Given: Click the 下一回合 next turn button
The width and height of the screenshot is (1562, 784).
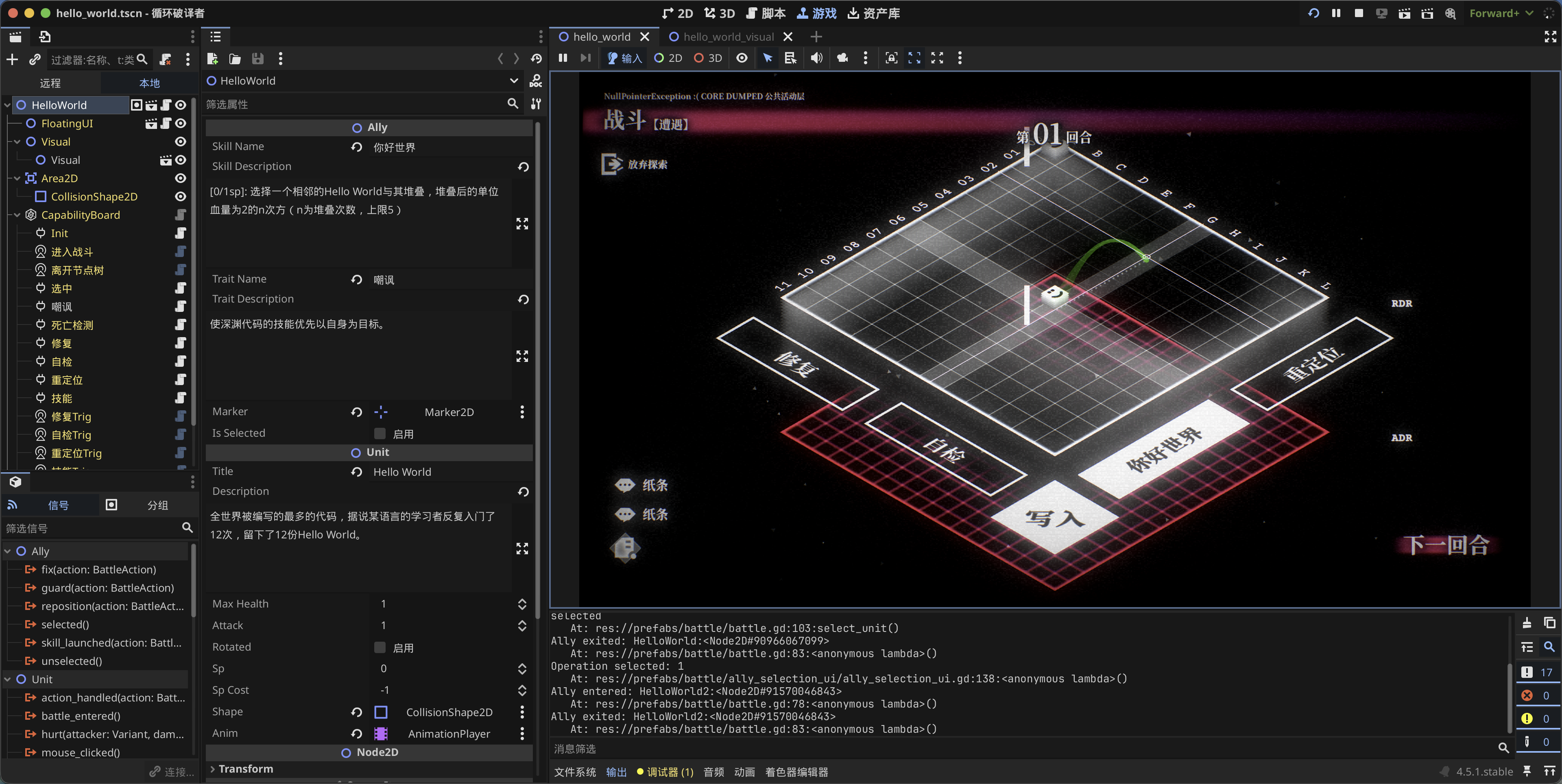Looking at the screenshot, I should [x=1446, y=545].
